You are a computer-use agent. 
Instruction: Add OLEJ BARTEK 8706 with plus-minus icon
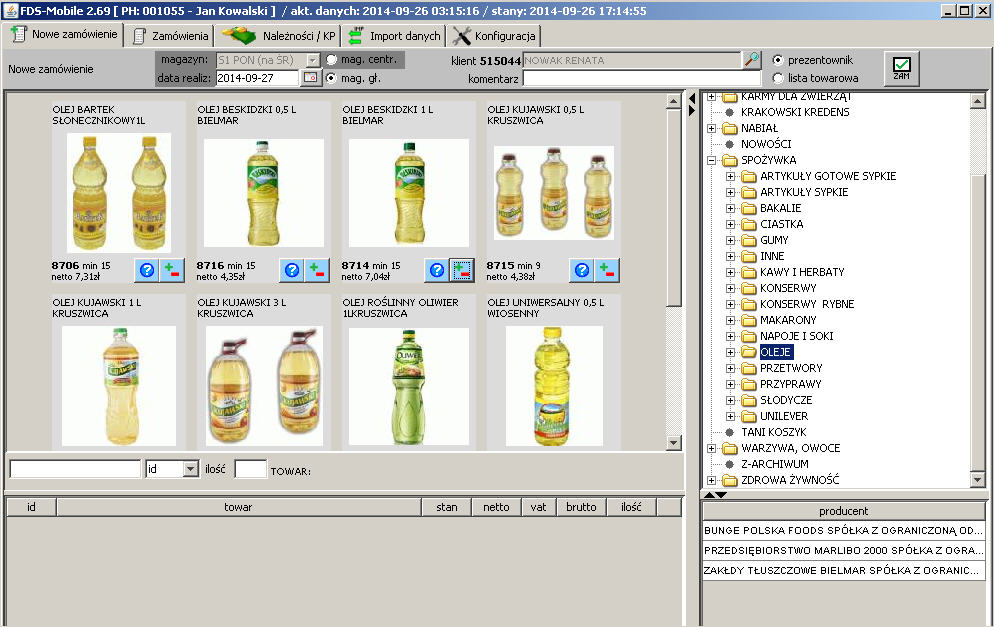(x=171, y=271)
